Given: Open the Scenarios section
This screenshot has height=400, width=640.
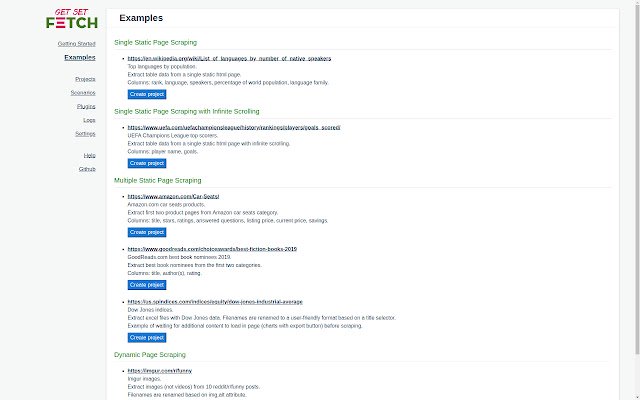Looking at the screenshot, I should 83,92.
